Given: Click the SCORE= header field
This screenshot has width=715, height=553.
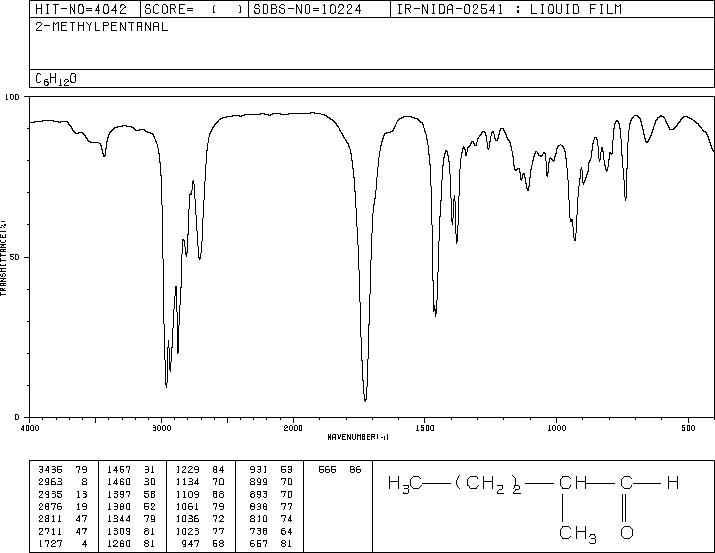Looking at the screenshot, I should (x=194, y=9).
